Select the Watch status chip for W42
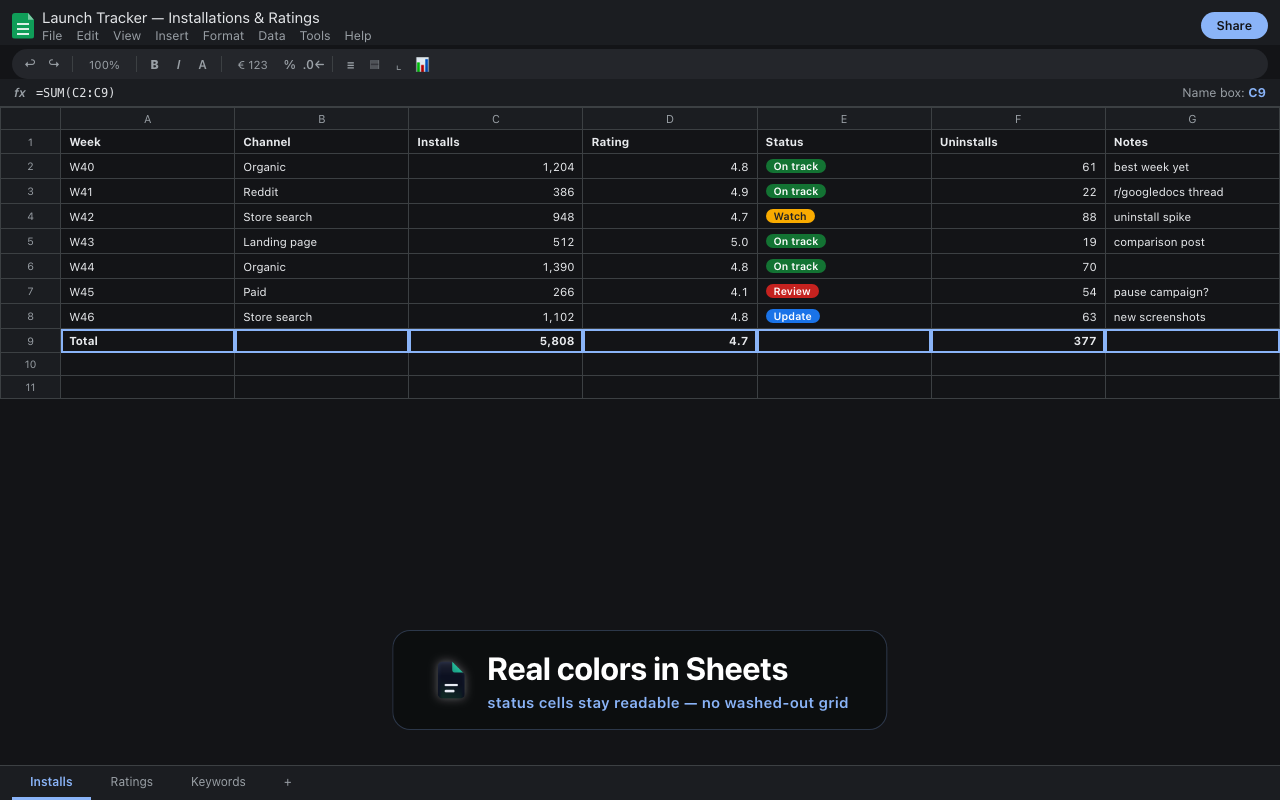The height and width of the screenshot is (800, 1280). (x=790, y=216)
